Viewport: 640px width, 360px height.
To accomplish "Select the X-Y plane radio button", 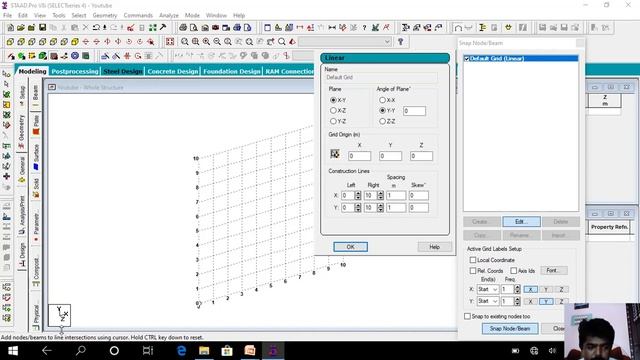I will [333, 100].
